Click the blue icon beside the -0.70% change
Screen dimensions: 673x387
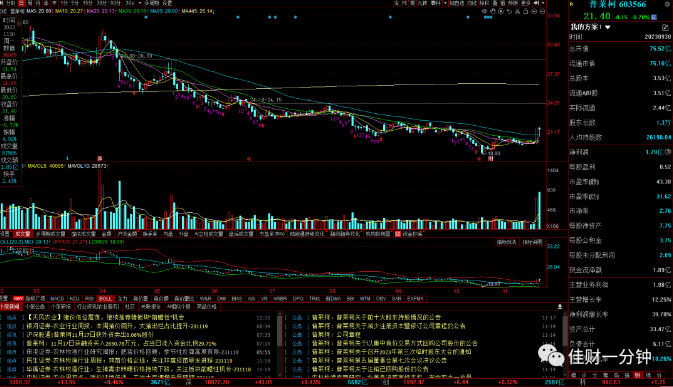(x=654, y=17)
